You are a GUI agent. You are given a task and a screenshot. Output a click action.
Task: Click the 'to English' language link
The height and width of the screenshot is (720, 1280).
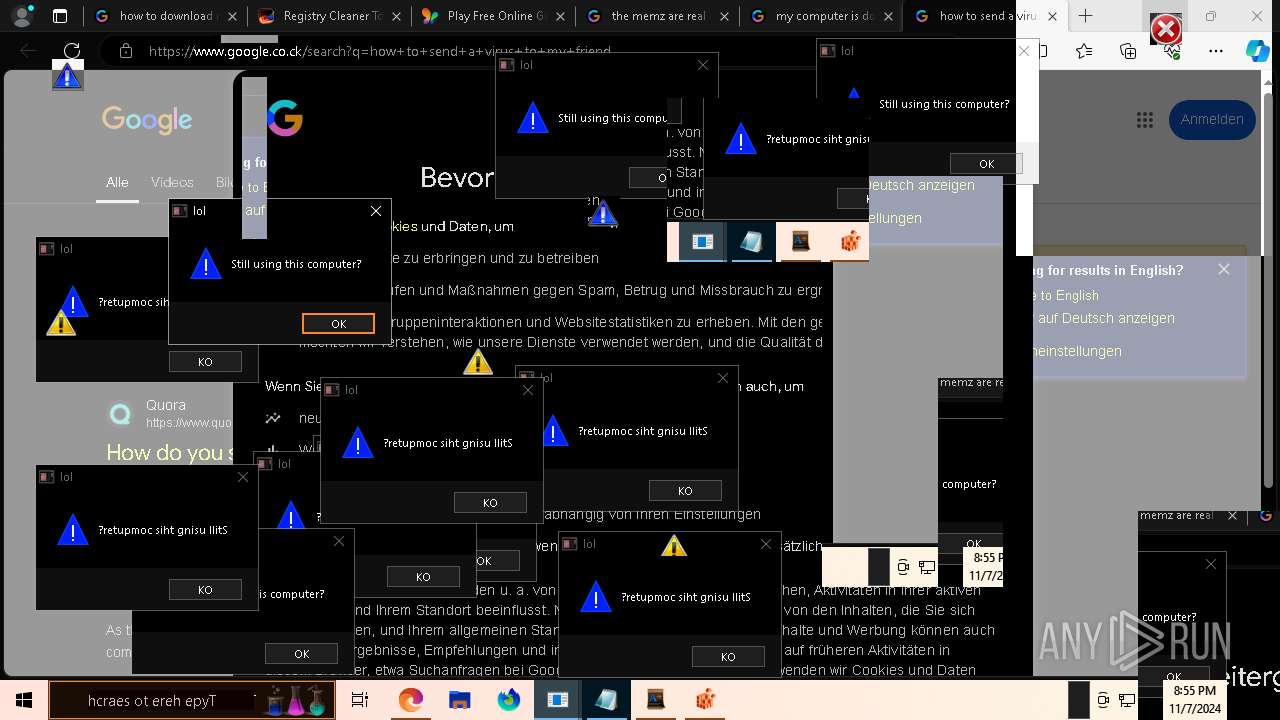(1070, 296)
